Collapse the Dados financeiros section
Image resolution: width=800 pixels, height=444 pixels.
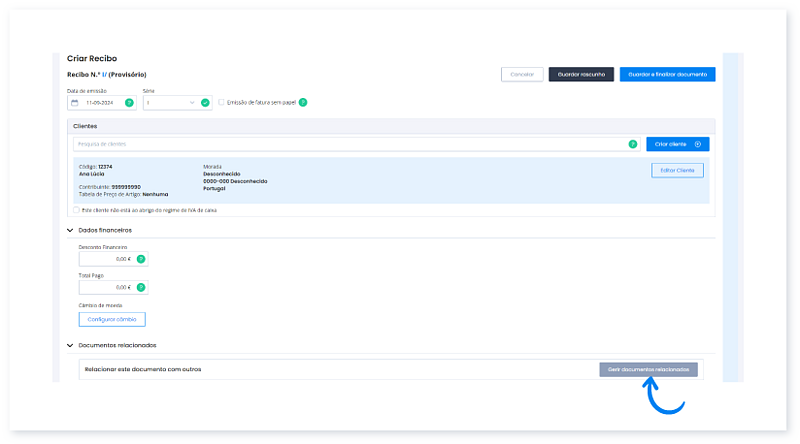(70, 230)
